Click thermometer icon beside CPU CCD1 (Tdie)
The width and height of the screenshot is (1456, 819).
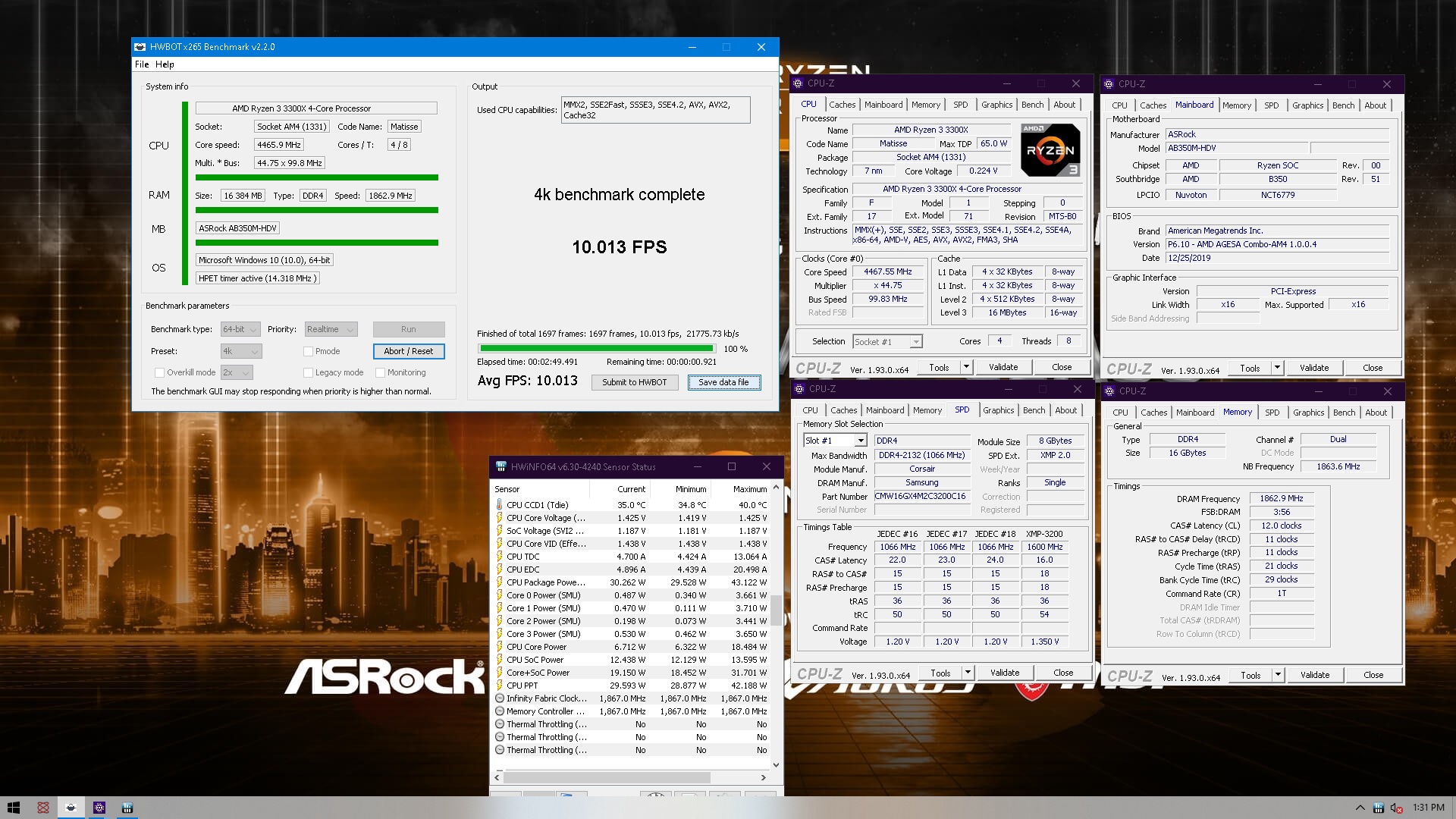click(499, 504)
